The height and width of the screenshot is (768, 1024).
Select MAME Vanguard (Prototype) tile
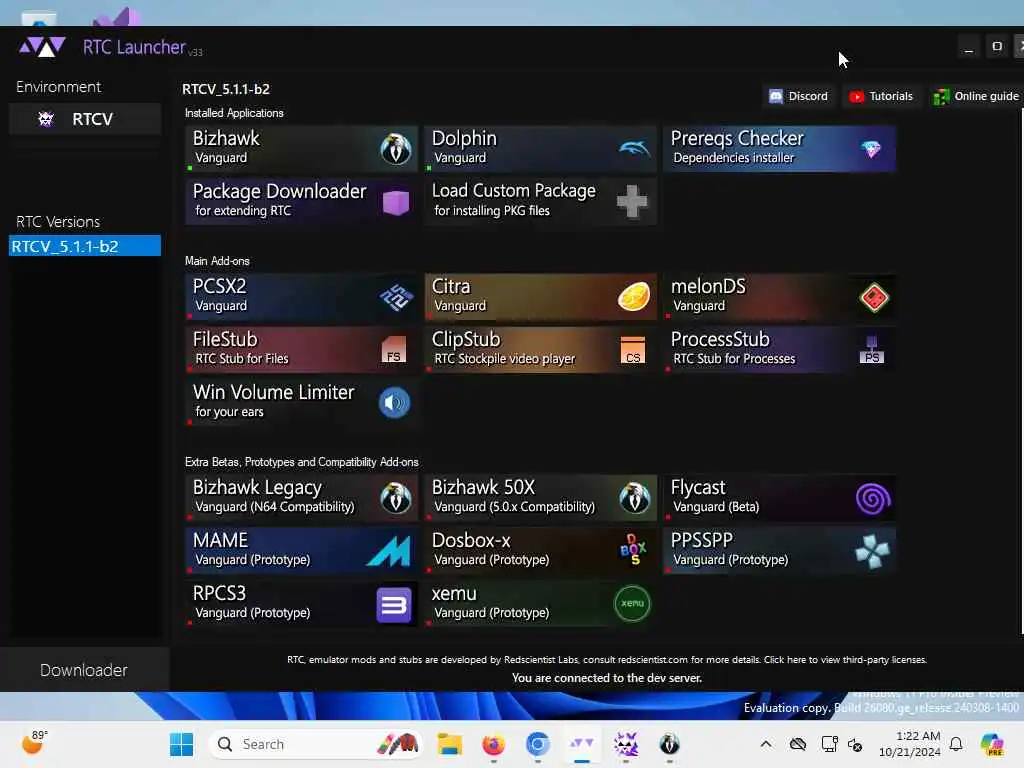coord(301,551)
